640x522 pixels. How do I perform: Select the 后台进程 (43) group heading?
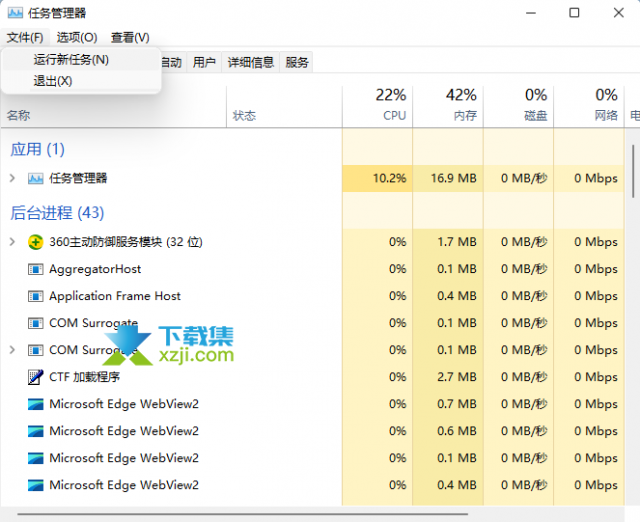coord(57,213)
